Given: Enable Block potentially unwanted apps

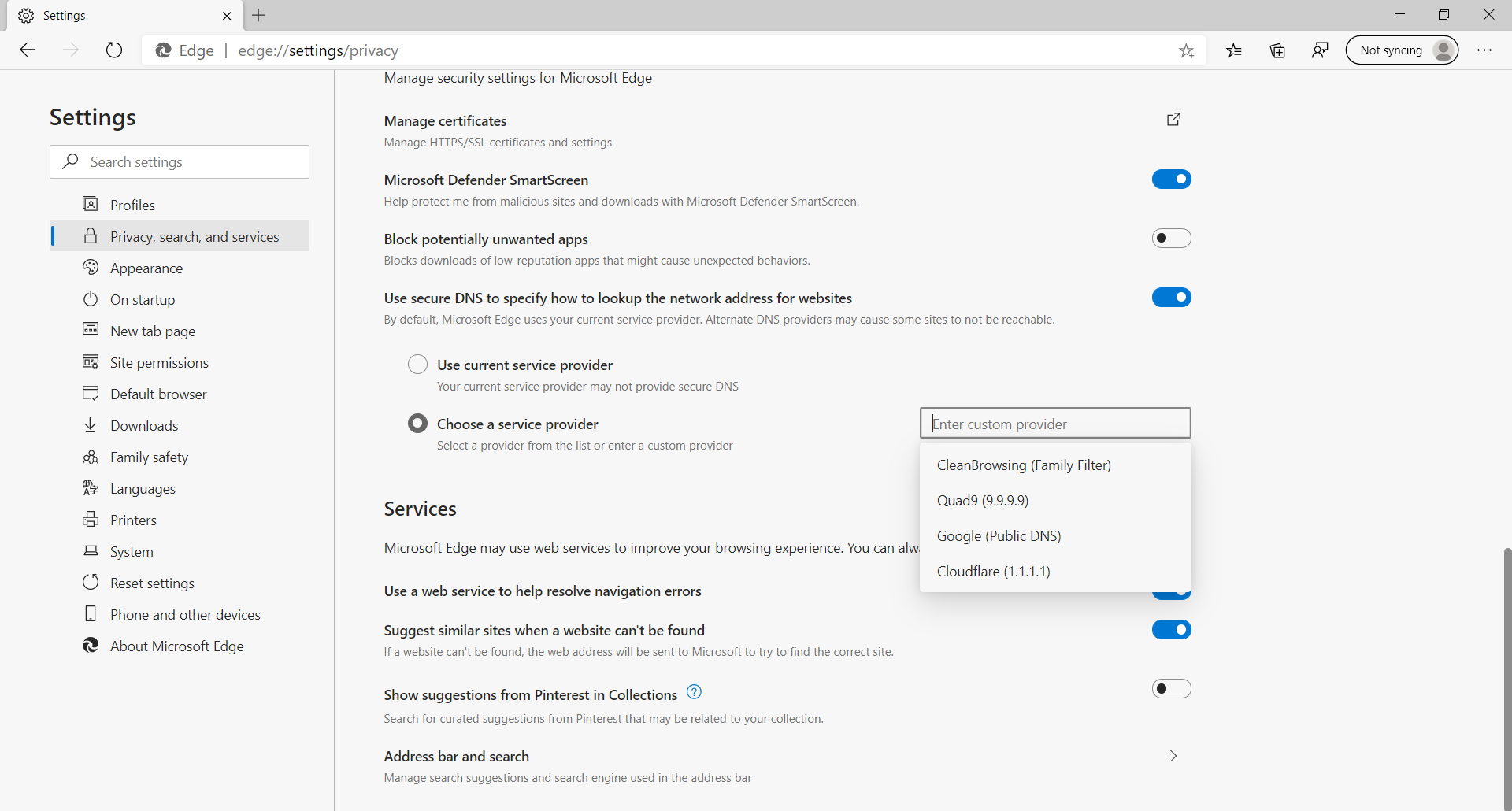Looking at the screenshot, I should click(1171, 238).
